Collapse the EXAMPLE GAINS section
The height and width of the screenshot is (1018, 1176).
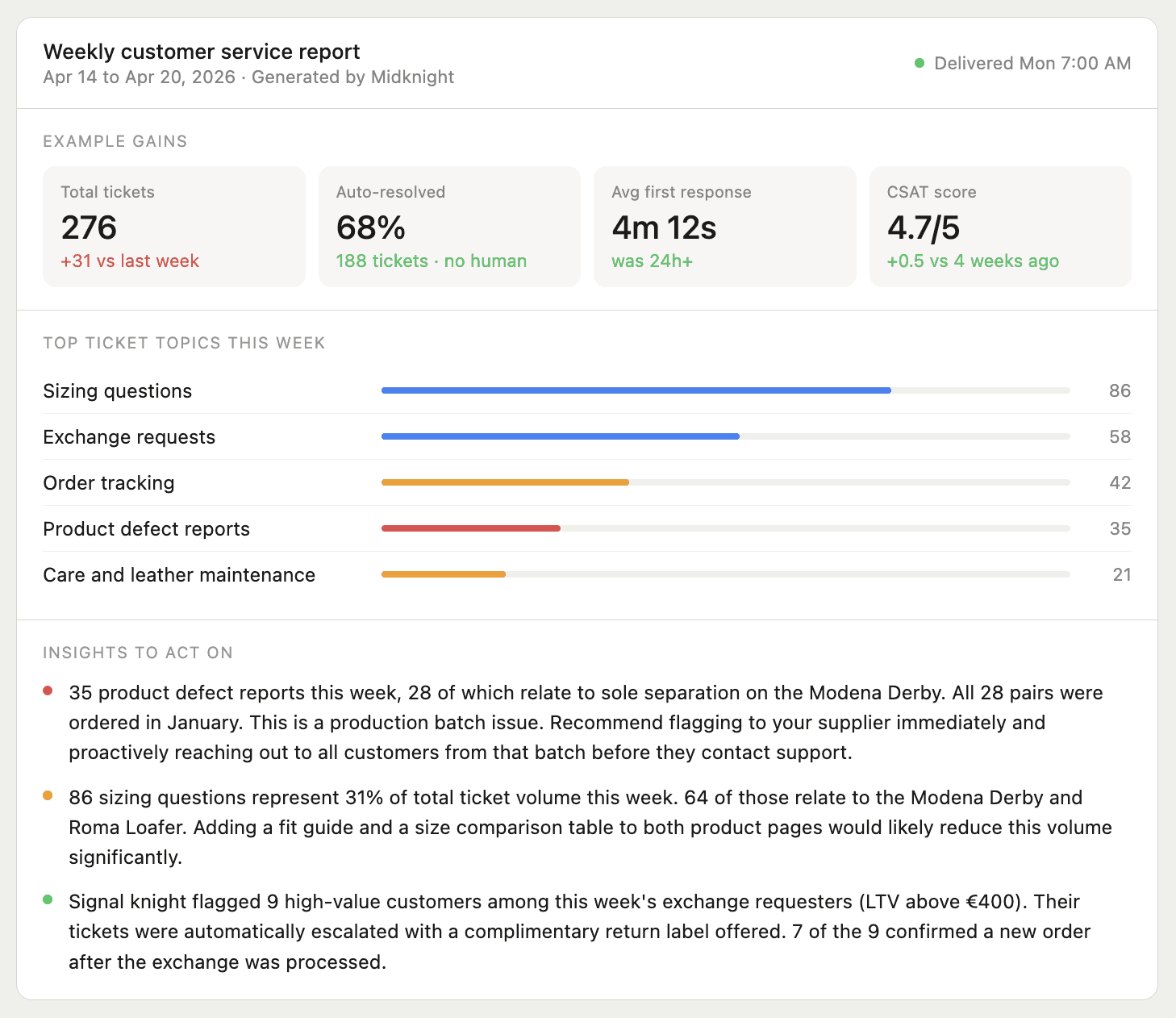click(x=115, y=140)
